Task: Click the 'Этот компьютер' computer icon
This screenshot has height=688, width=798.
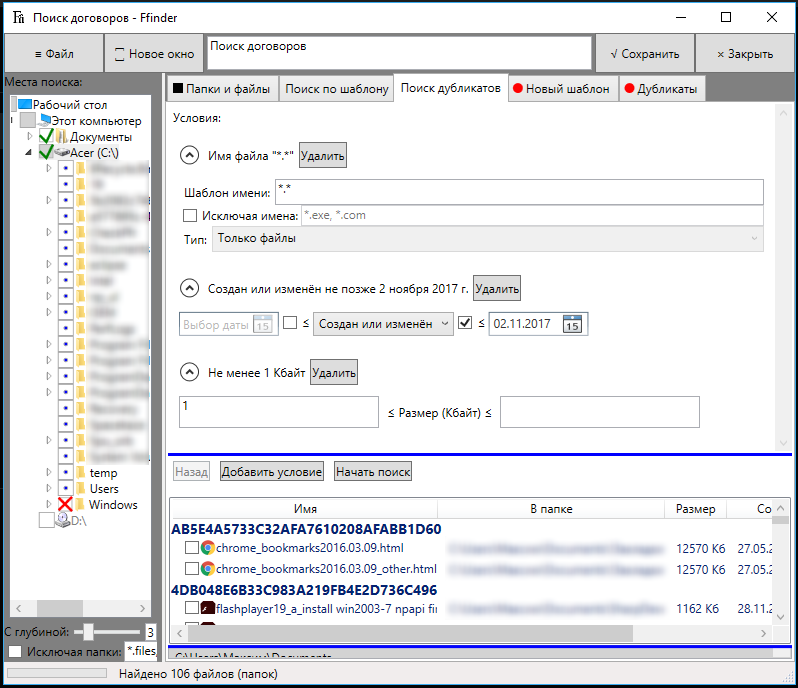Action: (45, 121)
